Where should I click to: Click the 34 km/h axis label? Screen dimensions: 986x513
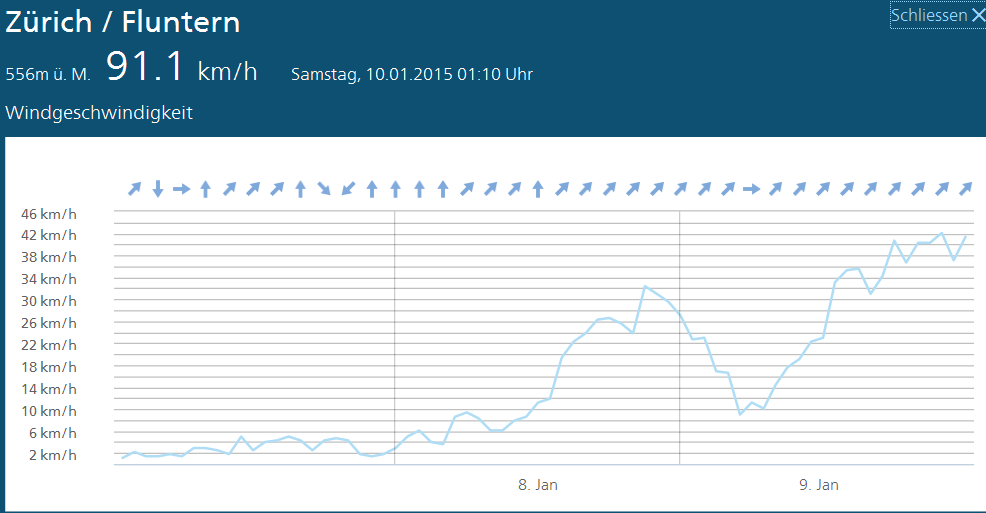[x=49, y=279]
